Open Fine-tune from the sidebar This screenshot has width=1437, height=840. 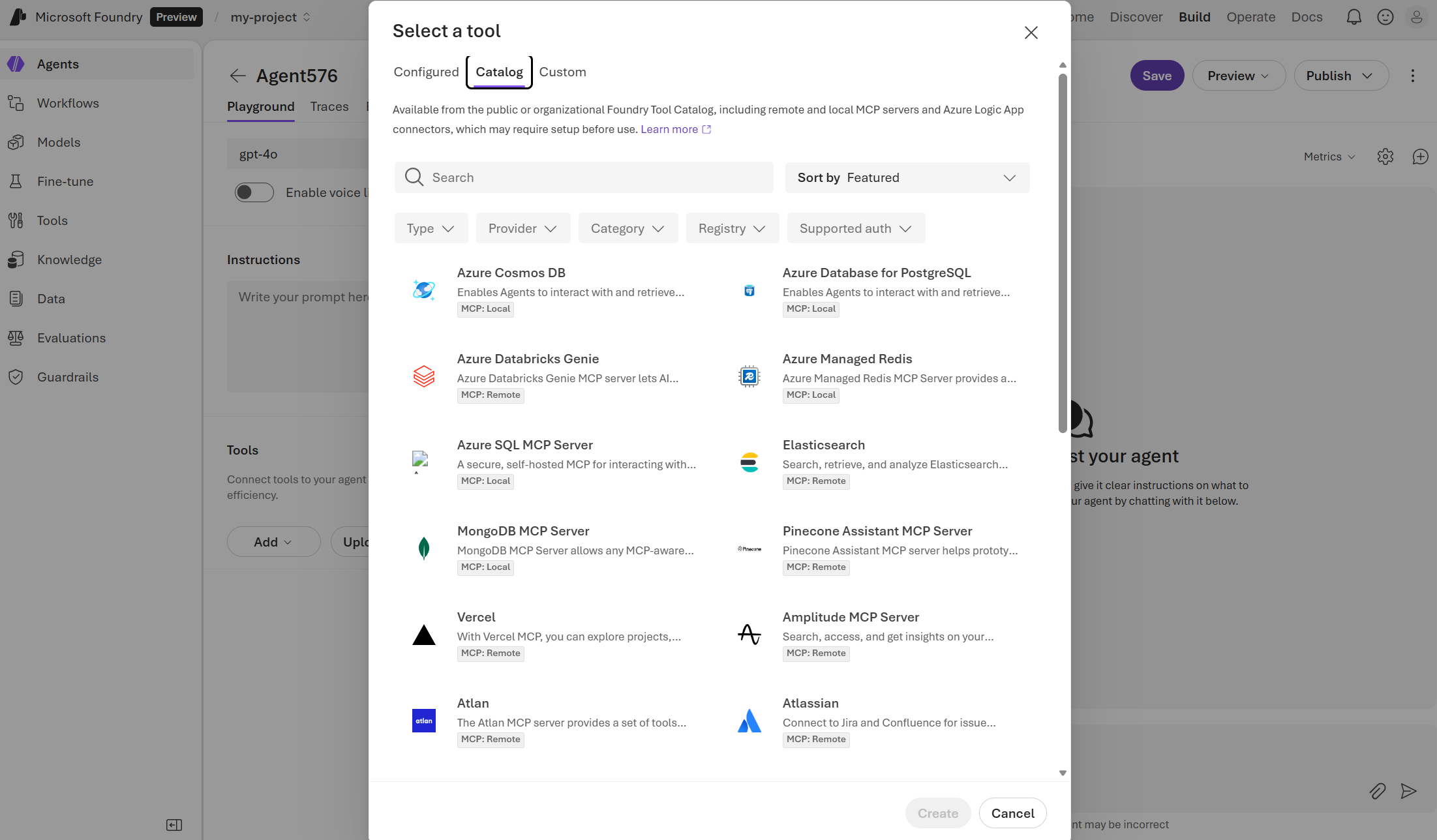coord(17,181)
